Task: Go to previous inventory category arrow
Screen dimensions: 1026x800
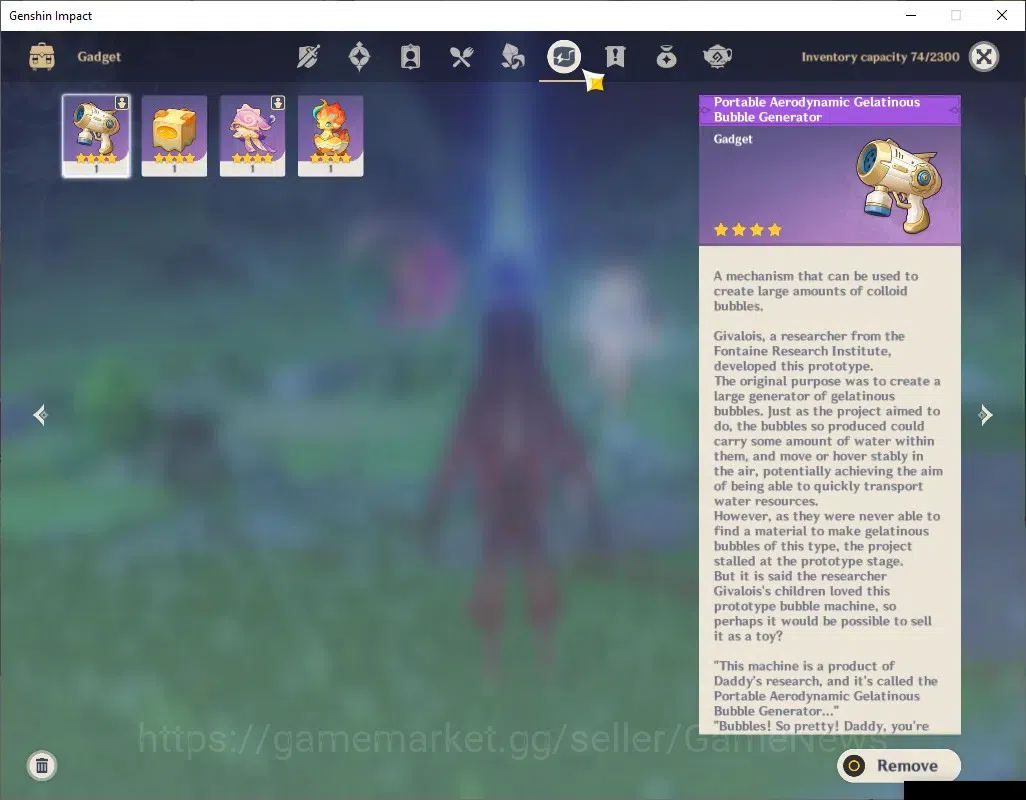Action: click(x=41, y=415)
